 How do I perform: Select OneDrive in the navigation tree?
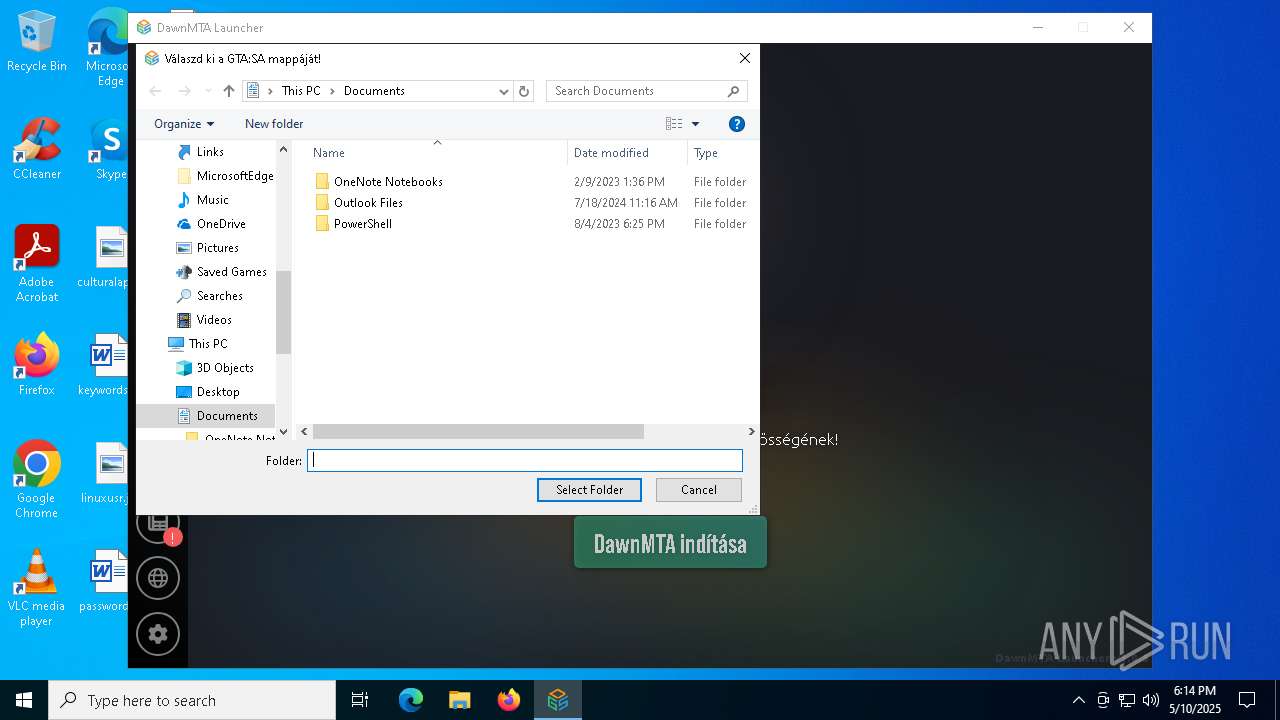221,224
